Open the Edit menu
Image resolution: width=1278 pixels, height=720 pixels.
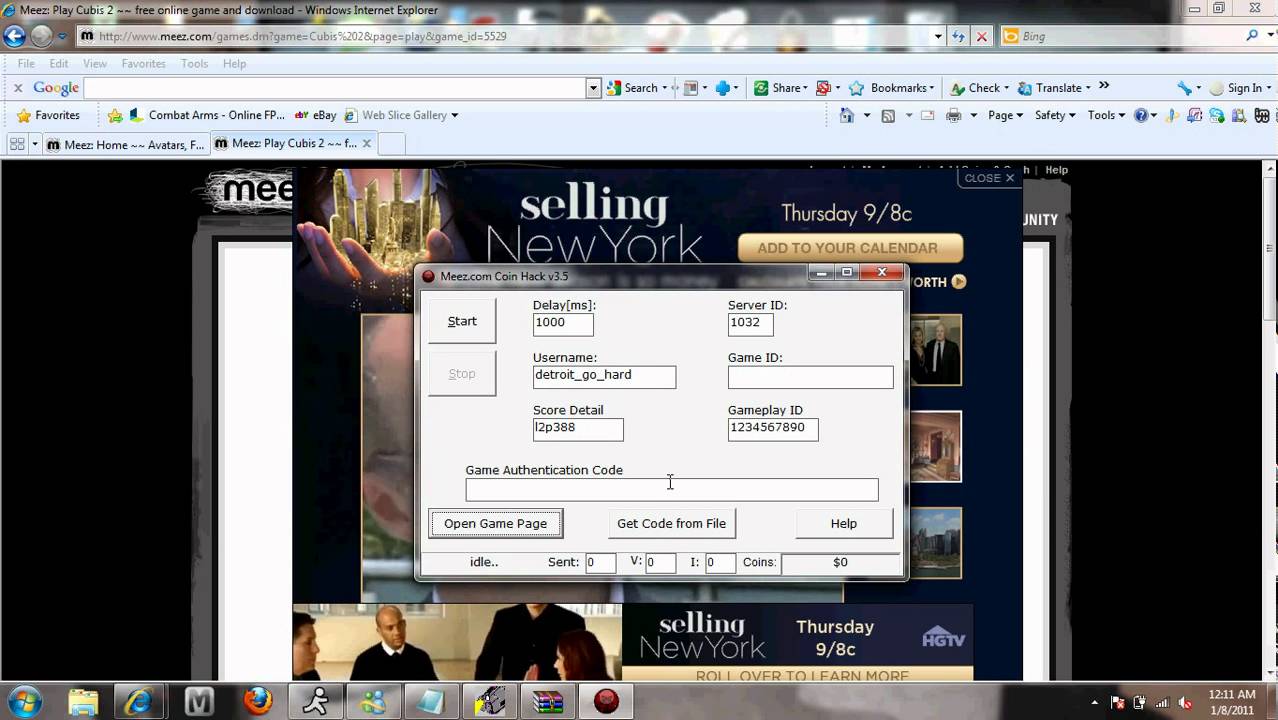(59, 63)
